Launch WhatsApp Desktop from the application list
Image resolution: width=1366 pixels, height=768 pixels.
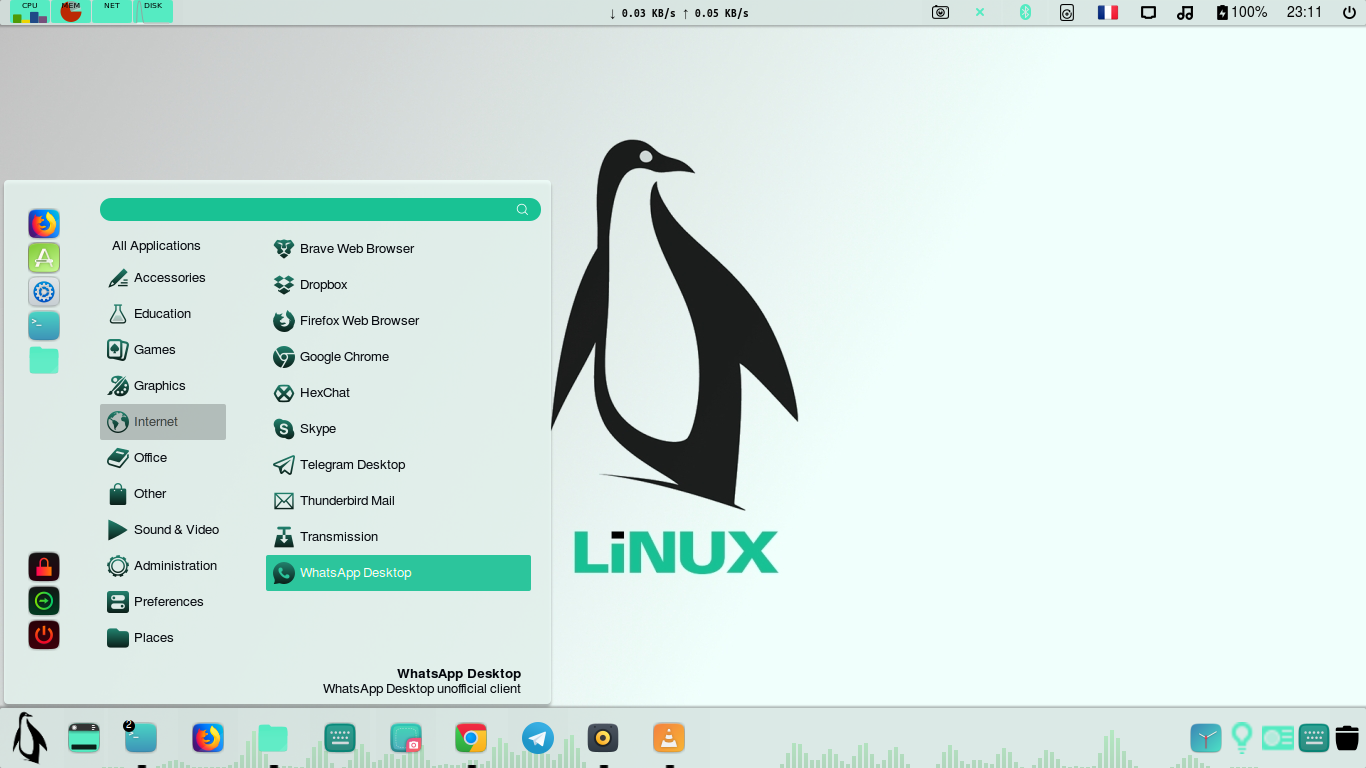pos(398,573)
